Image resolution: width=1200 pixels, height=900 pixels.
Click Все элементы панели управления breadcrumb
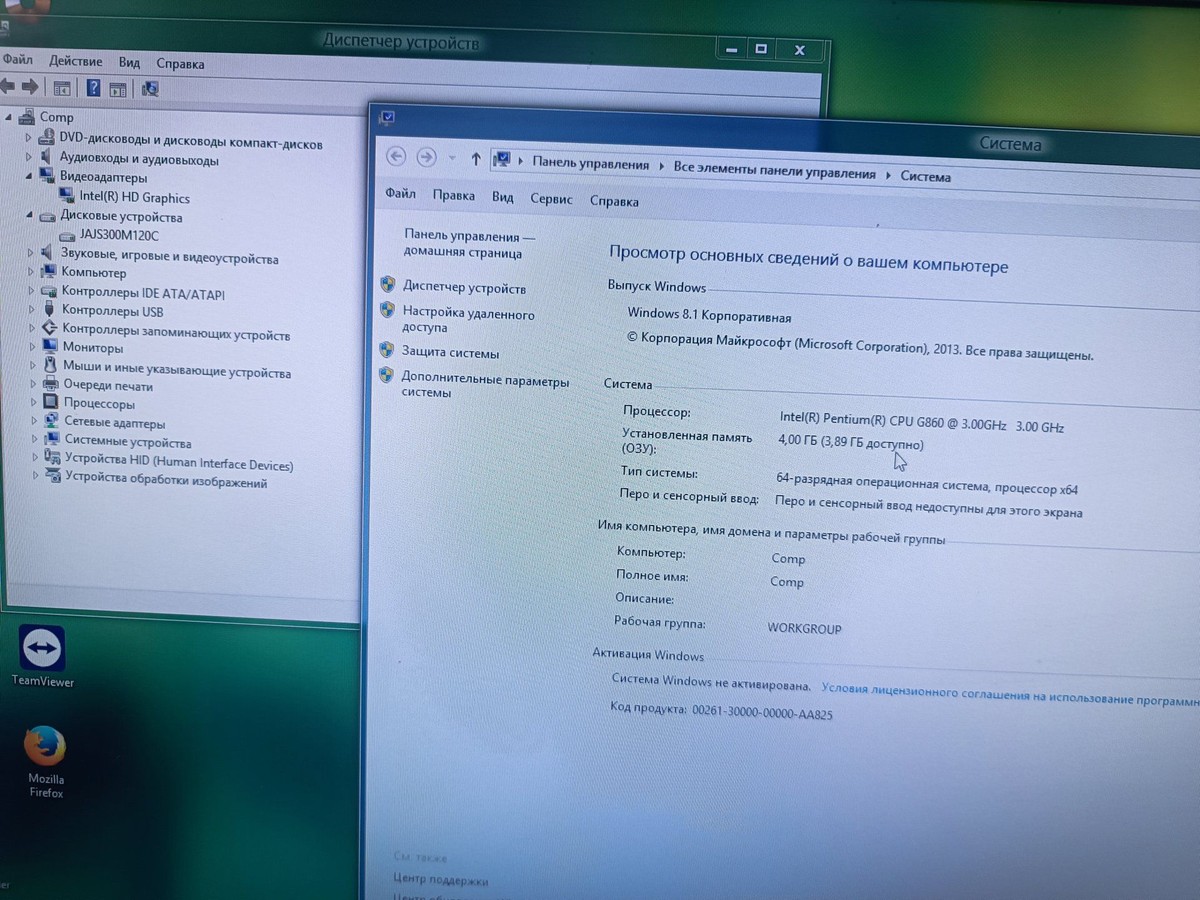coord(774,172)
